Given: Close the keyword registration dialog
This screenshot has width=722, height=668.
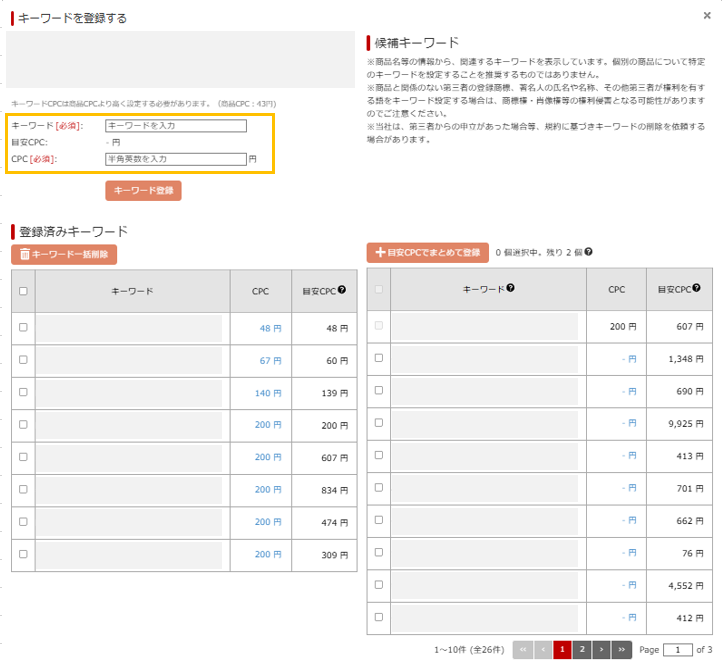Looking at the screenshot, I should [708, 15].
